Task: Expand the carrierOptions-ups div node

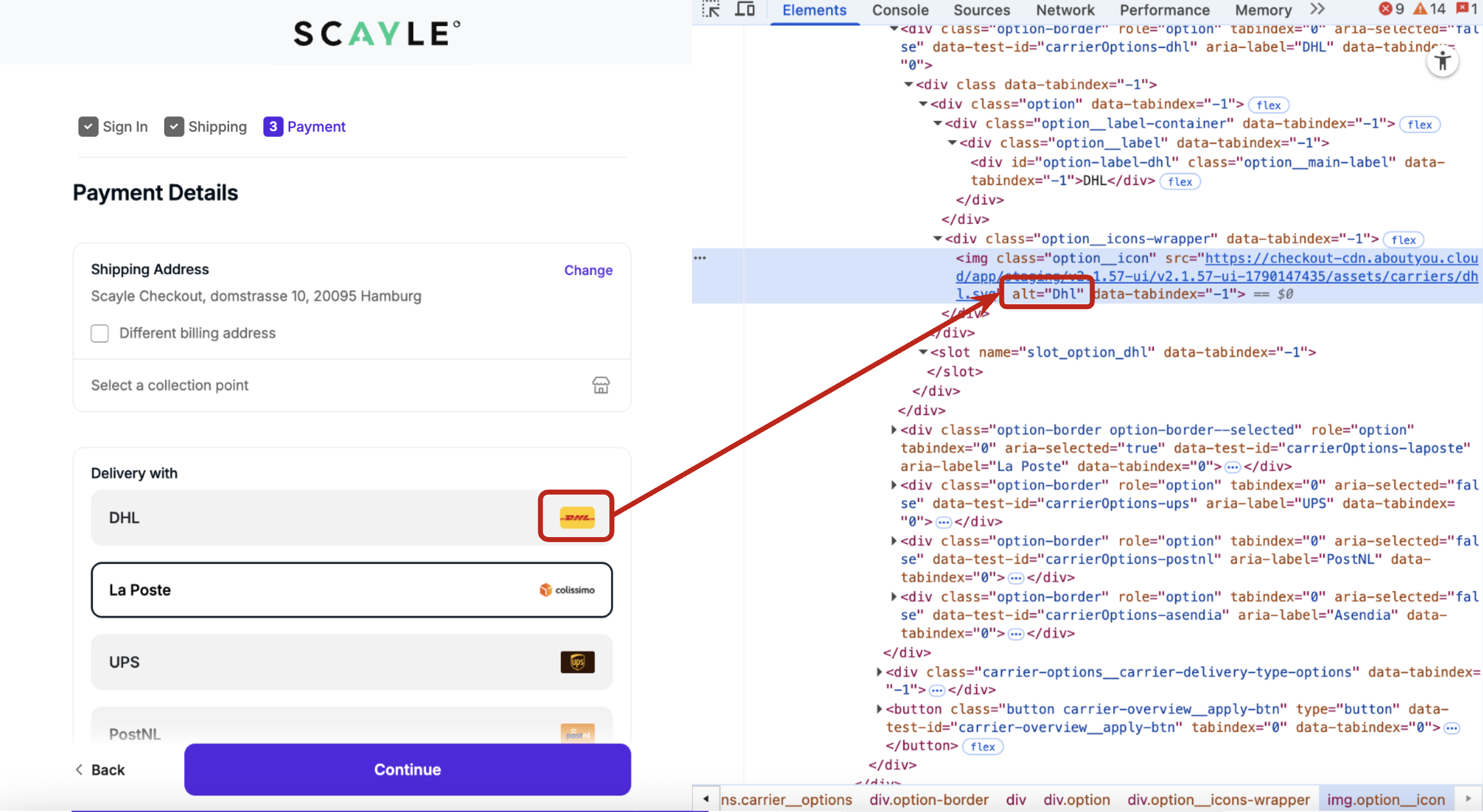Action: pyautogui.click(x=894, y=485)
